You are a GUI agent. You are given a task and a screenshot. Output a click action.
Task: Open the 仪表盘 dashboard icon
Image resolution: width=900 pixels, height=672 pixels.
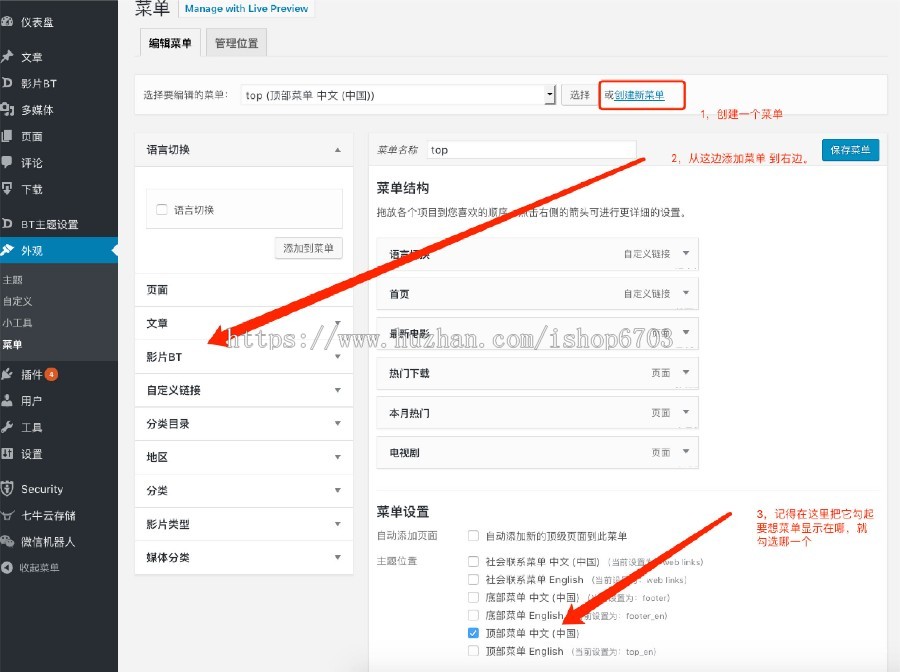coord(7,22)
